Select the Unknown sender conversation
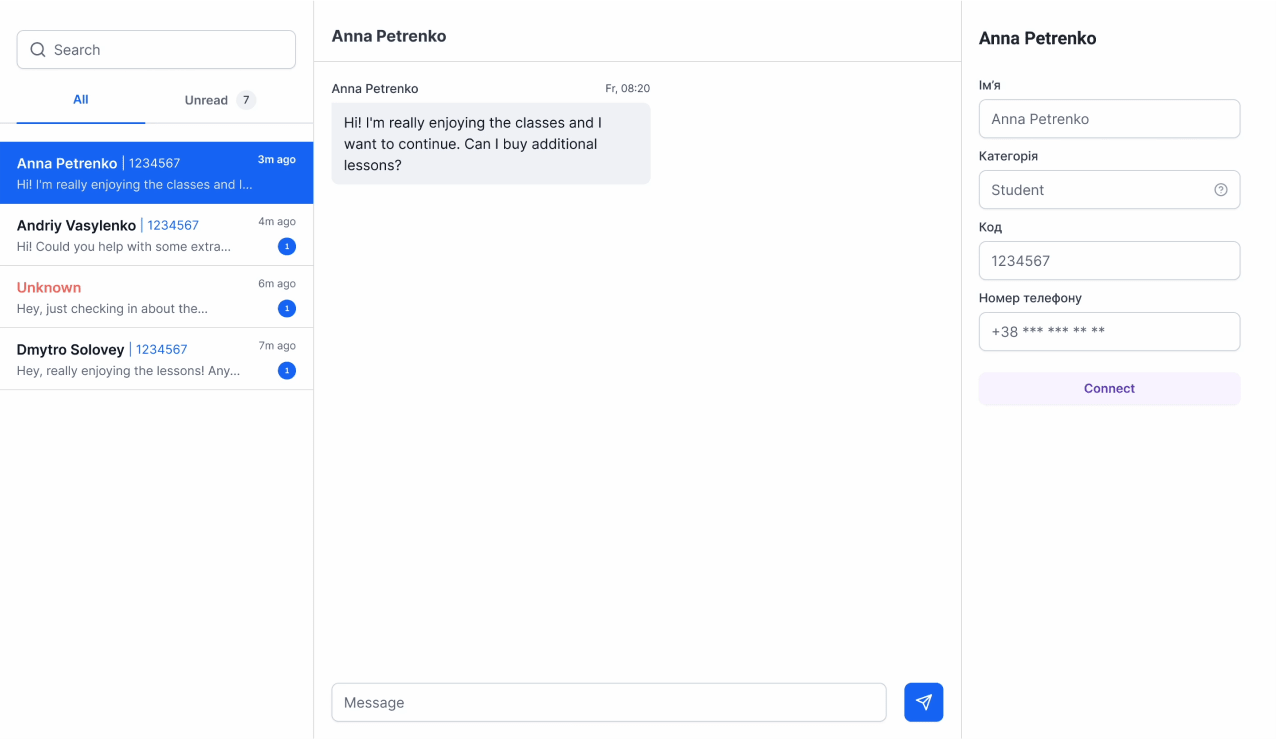The width and height of the screenshot is (1276, 739). click(130, 297)
